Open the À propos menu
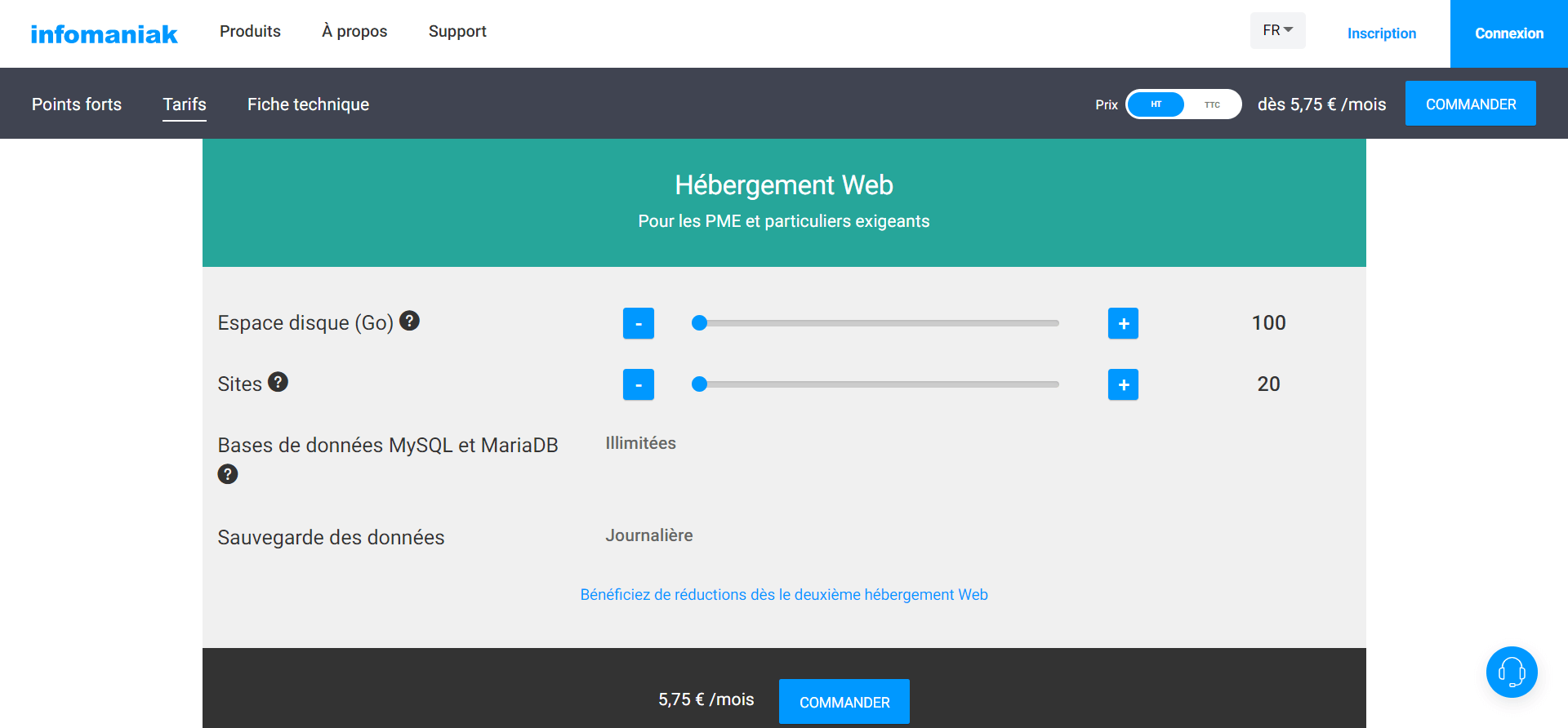 tap(354, 31)
